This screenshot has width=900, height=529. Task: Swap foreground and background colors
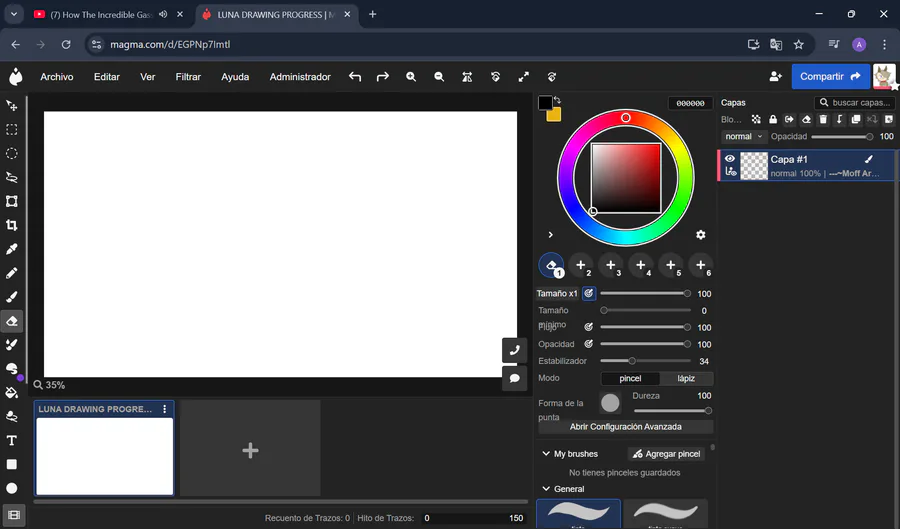[x=557, y=100]
